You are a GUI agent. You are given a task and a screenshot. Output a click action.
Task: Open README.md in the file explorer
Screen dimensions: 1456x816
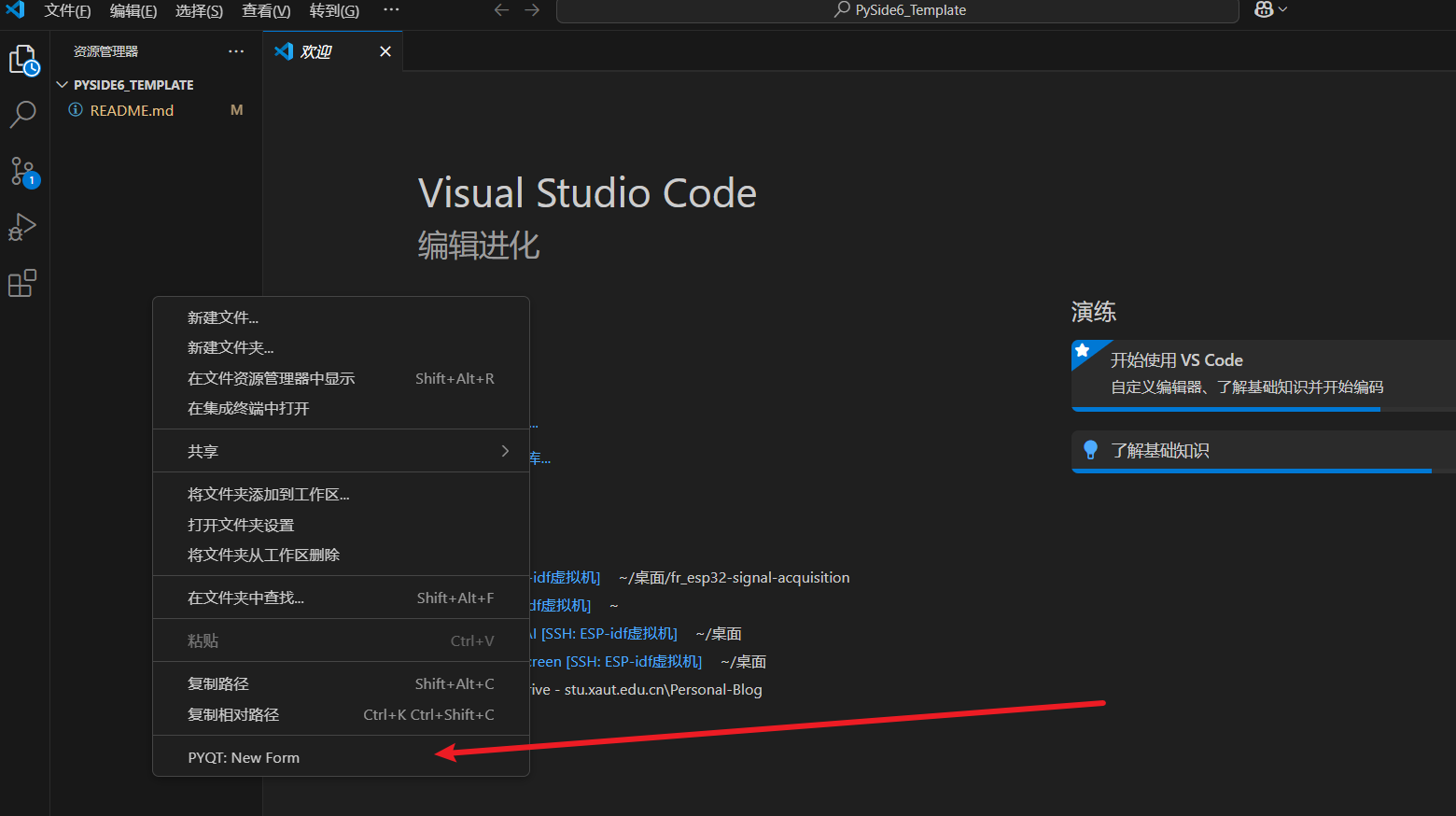click(x=132, y=110)
